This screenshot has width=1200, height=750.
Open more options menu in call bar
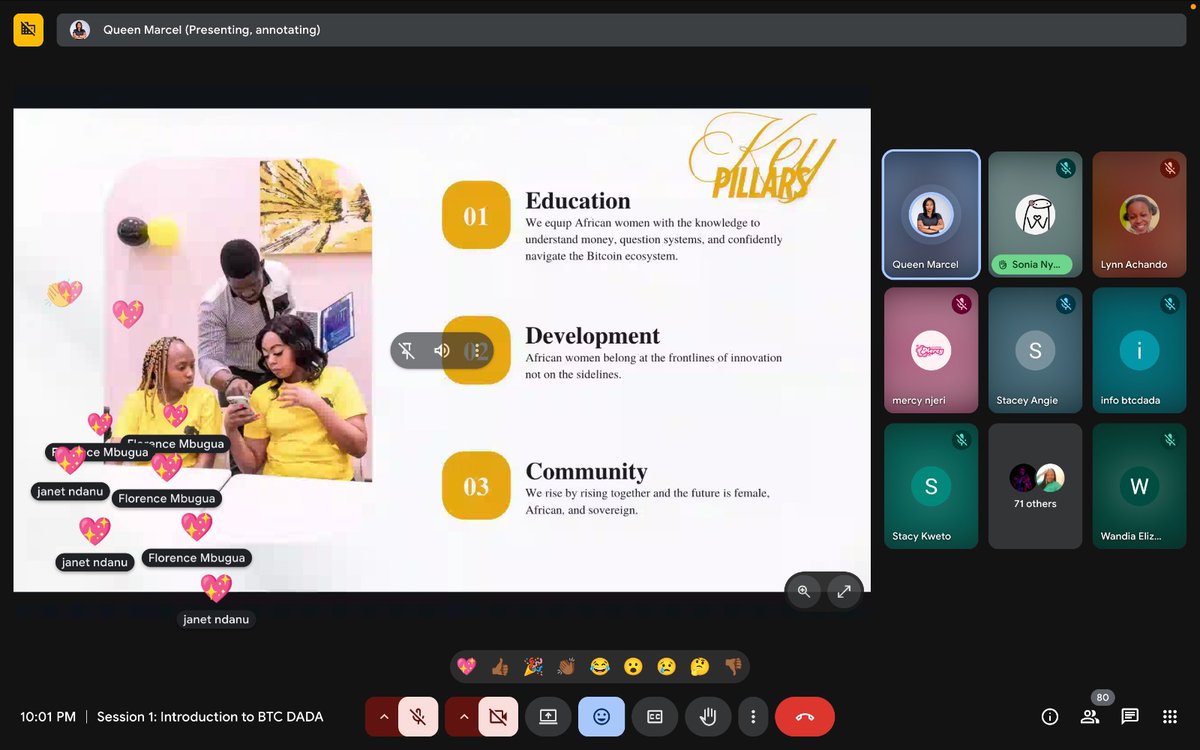(x=753, y=716)
